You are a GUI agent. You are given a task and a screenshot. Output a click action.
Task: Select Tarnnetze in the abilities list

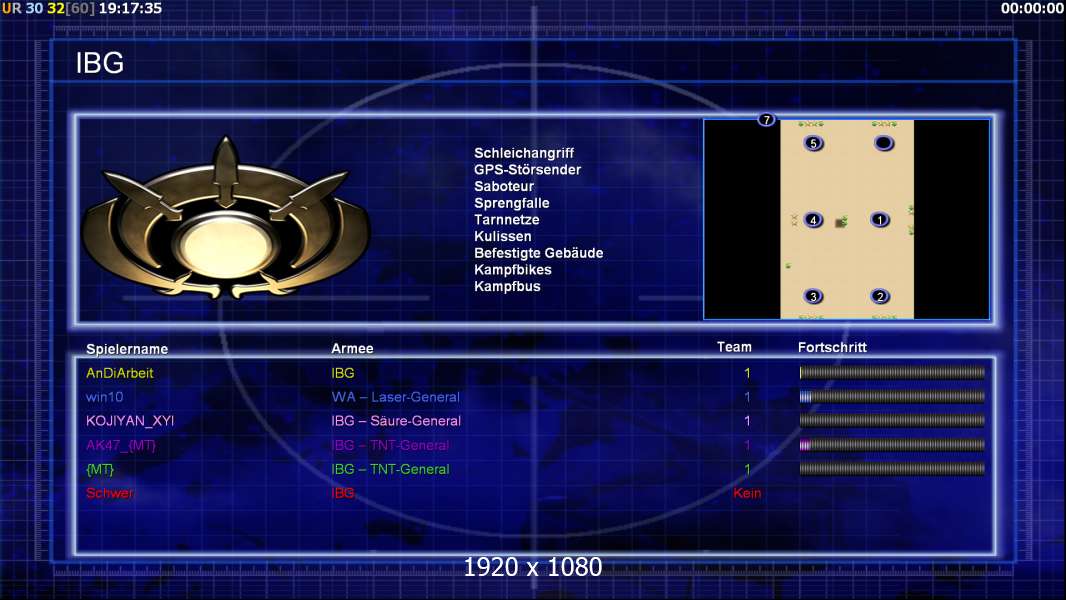coord(506,219)
